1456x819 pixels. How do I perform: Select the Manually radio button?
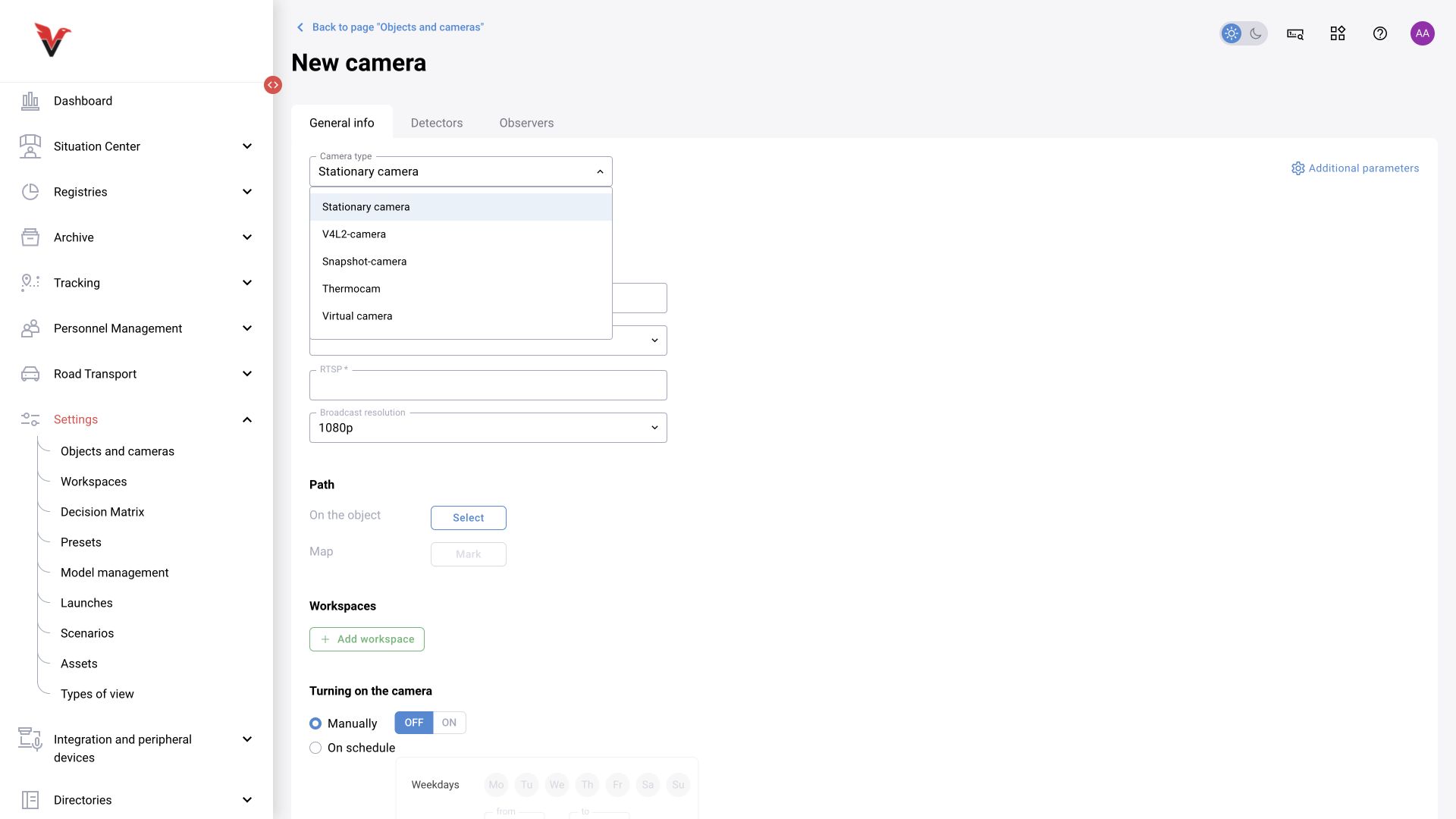pyautogui.click(x=315, y=723)
